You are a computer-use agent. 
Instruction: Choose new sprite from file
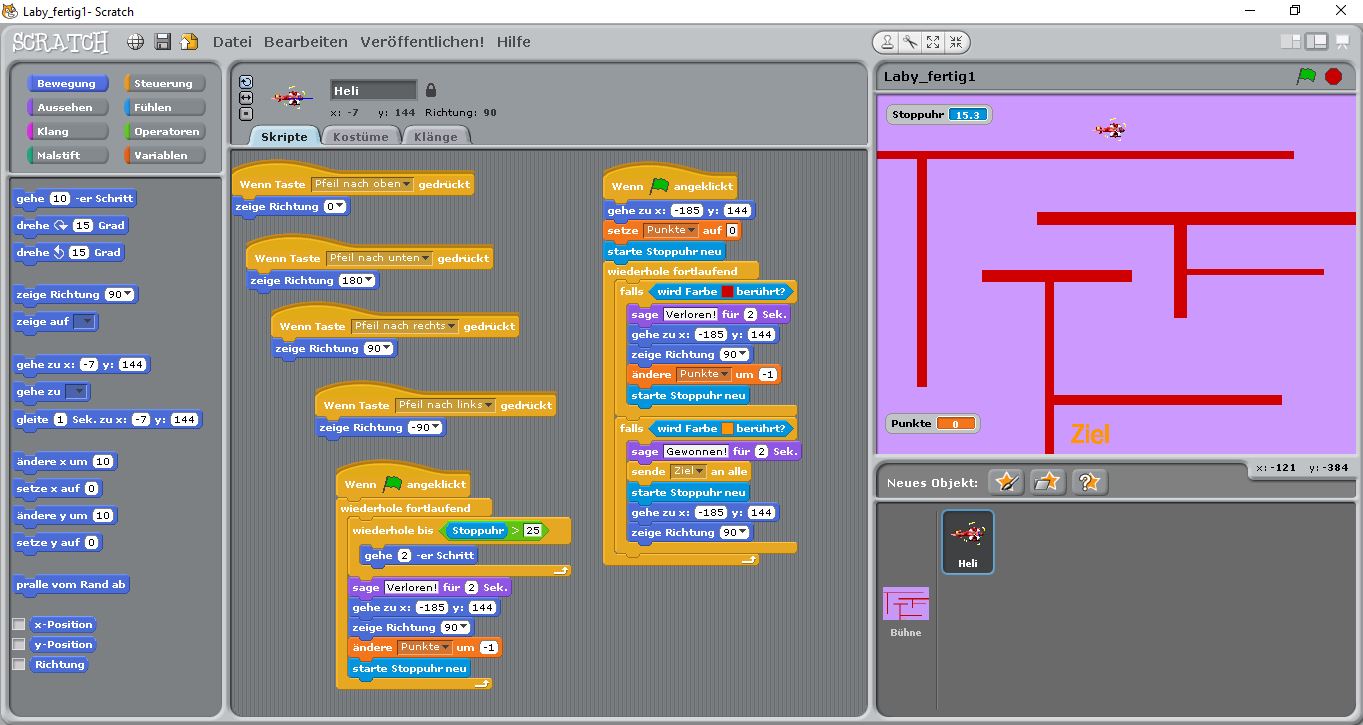pos(1047,482)
